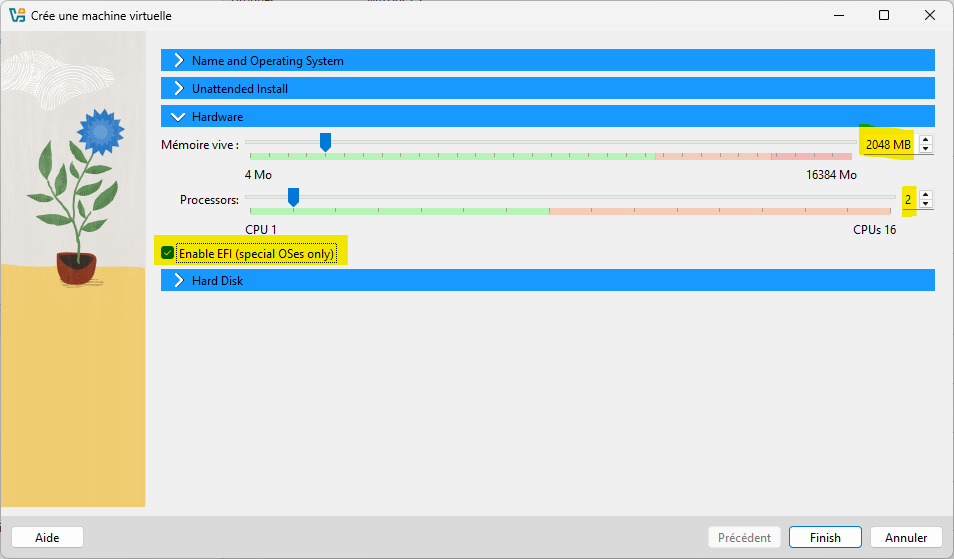Click the Processors slider handle
Viewport: 954px width, 559px height.
point(293,197)
